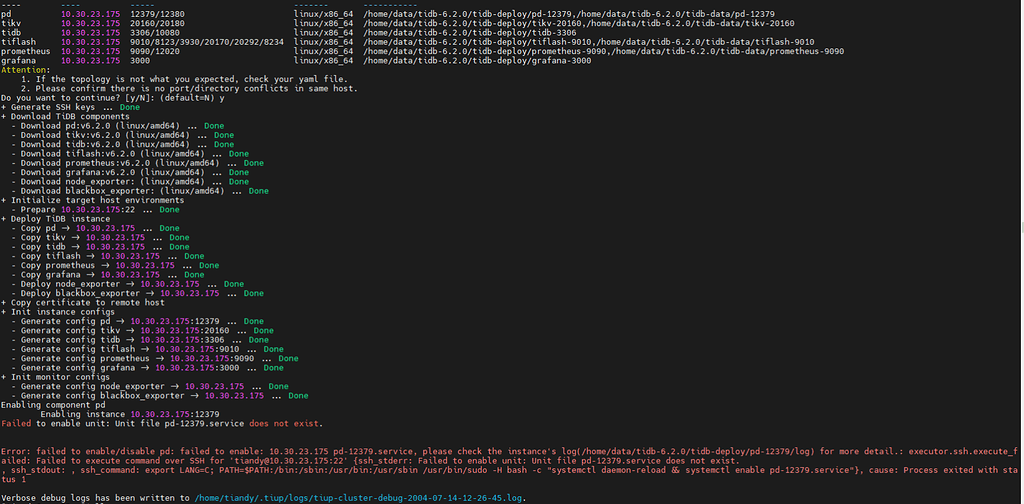1024x504 pixels.
Task: Click the debug log file path at the bottom
Action: 359,498
